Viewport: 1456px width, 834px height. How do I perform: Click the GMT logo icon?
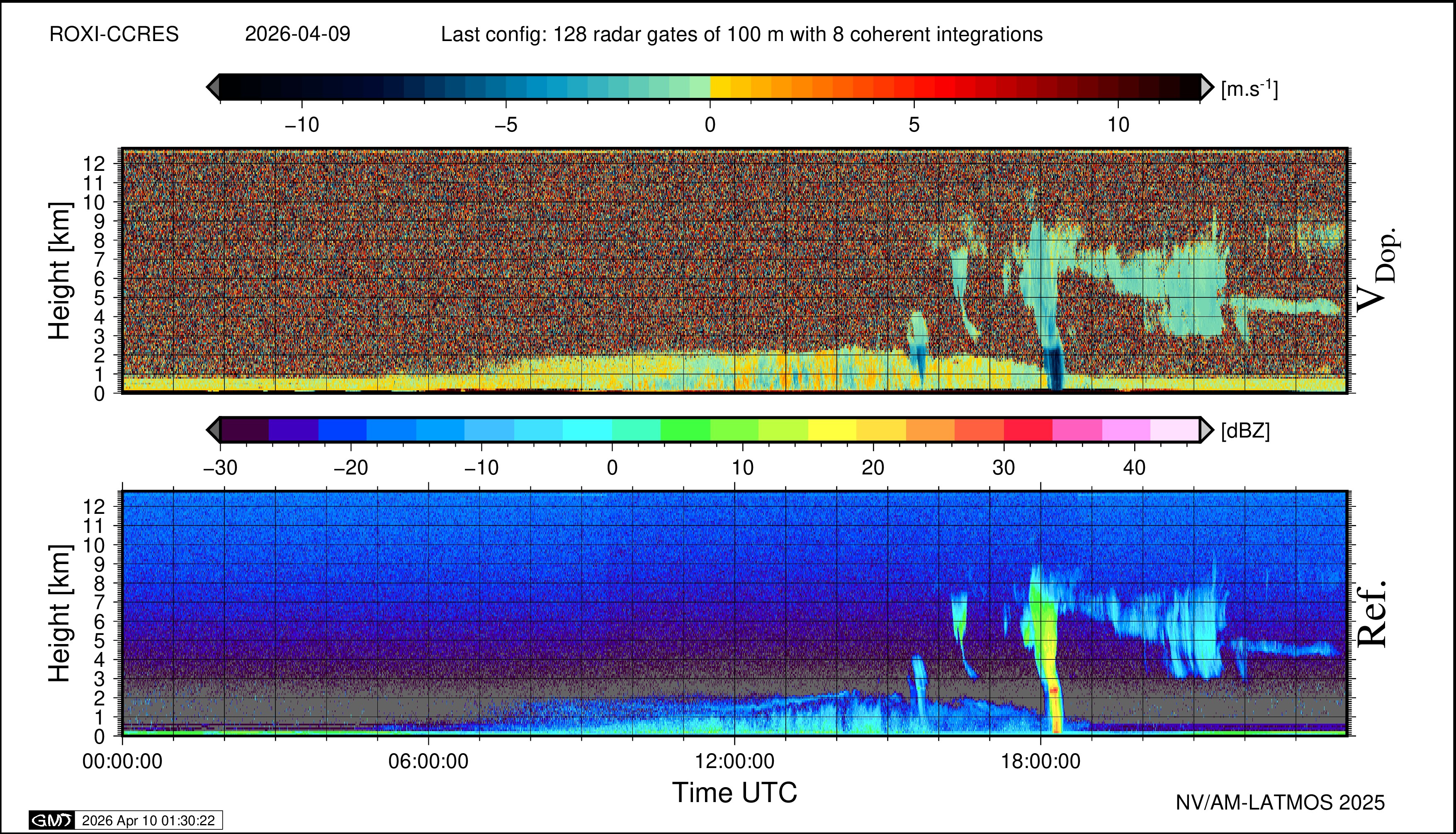coord(51,820)
